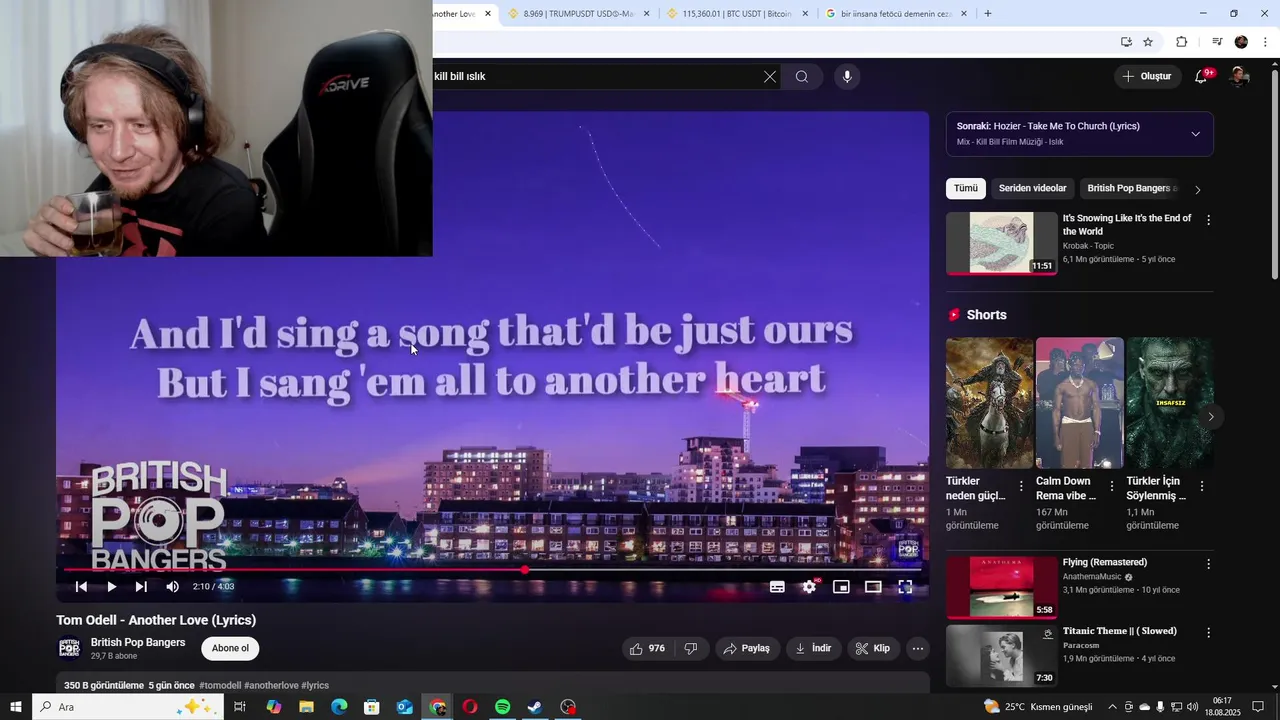Dislike the video
The height and width of the screenshot is (720, 1280).
[690, 648]
